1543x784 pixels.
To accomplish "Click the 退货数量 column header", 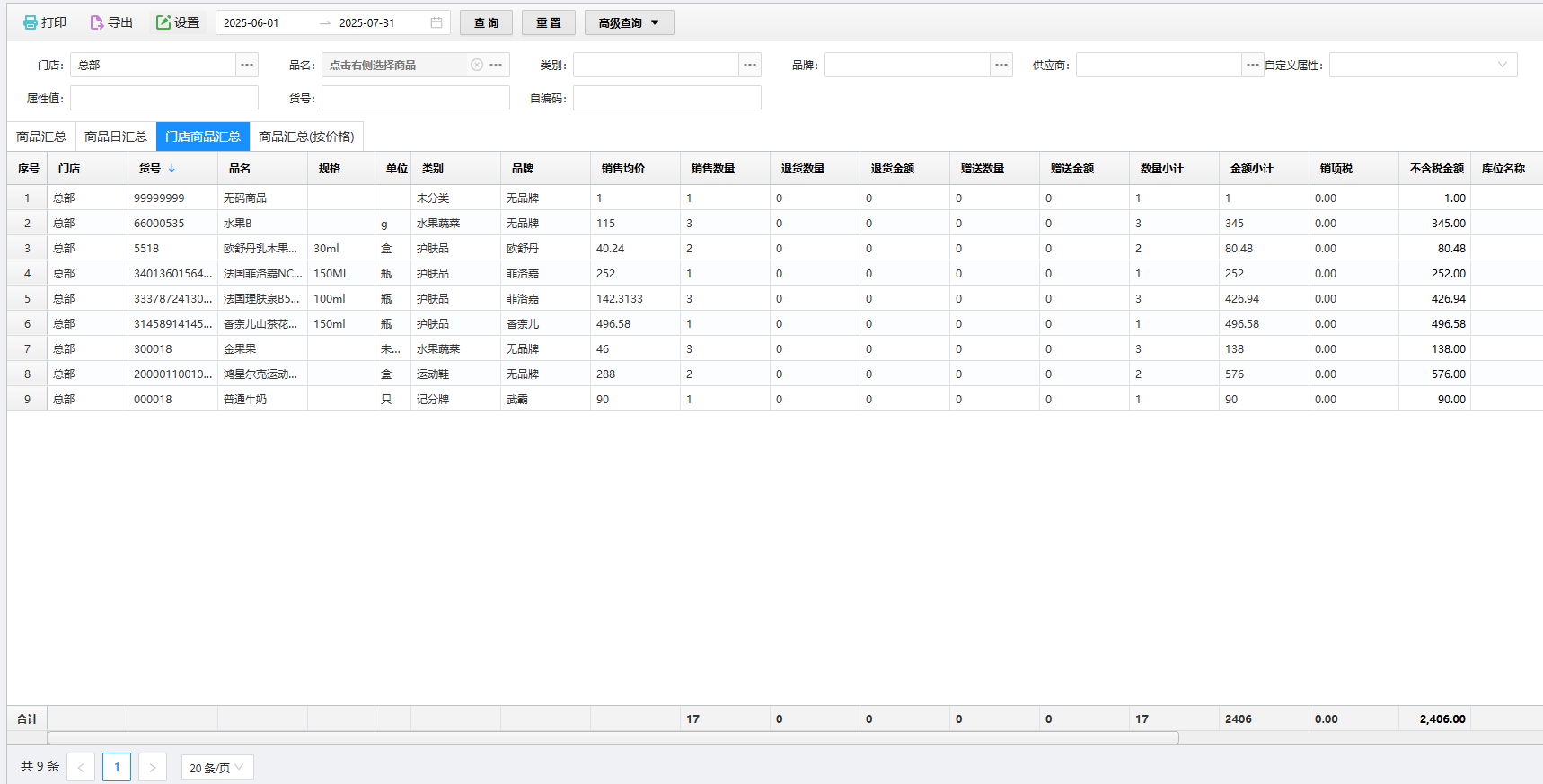I will 816,168.
